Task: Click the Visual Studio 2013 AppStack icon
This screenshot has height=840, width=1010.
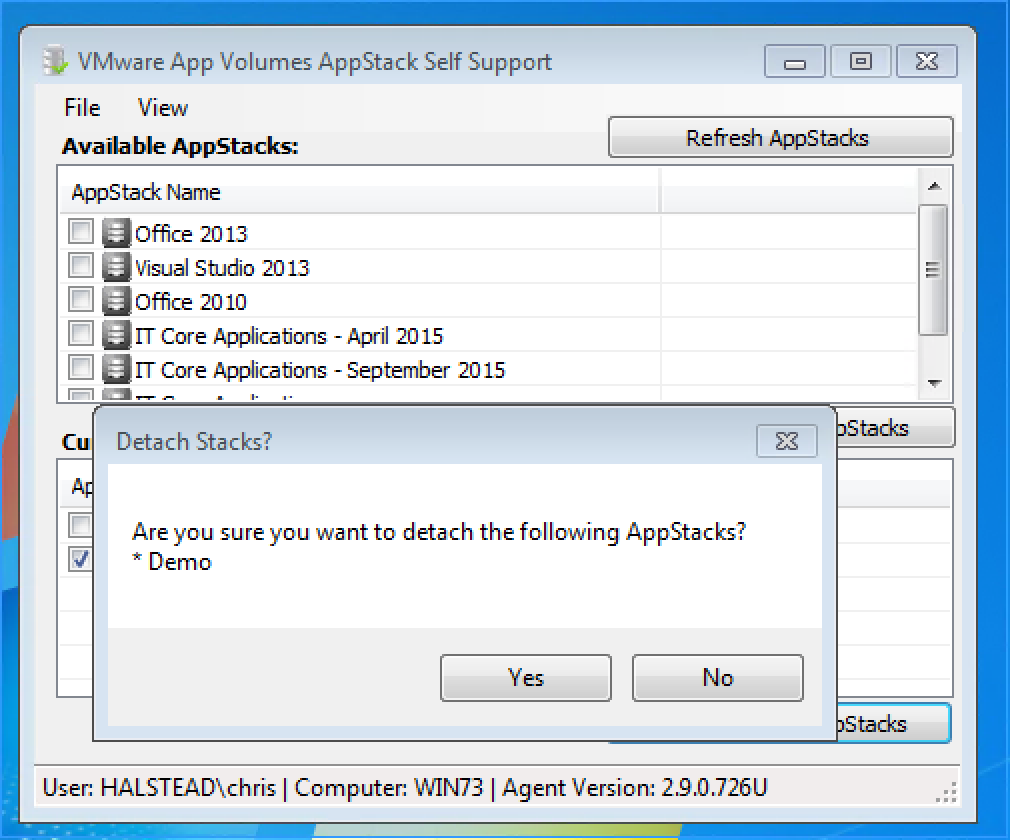Action: pos(118,268)
